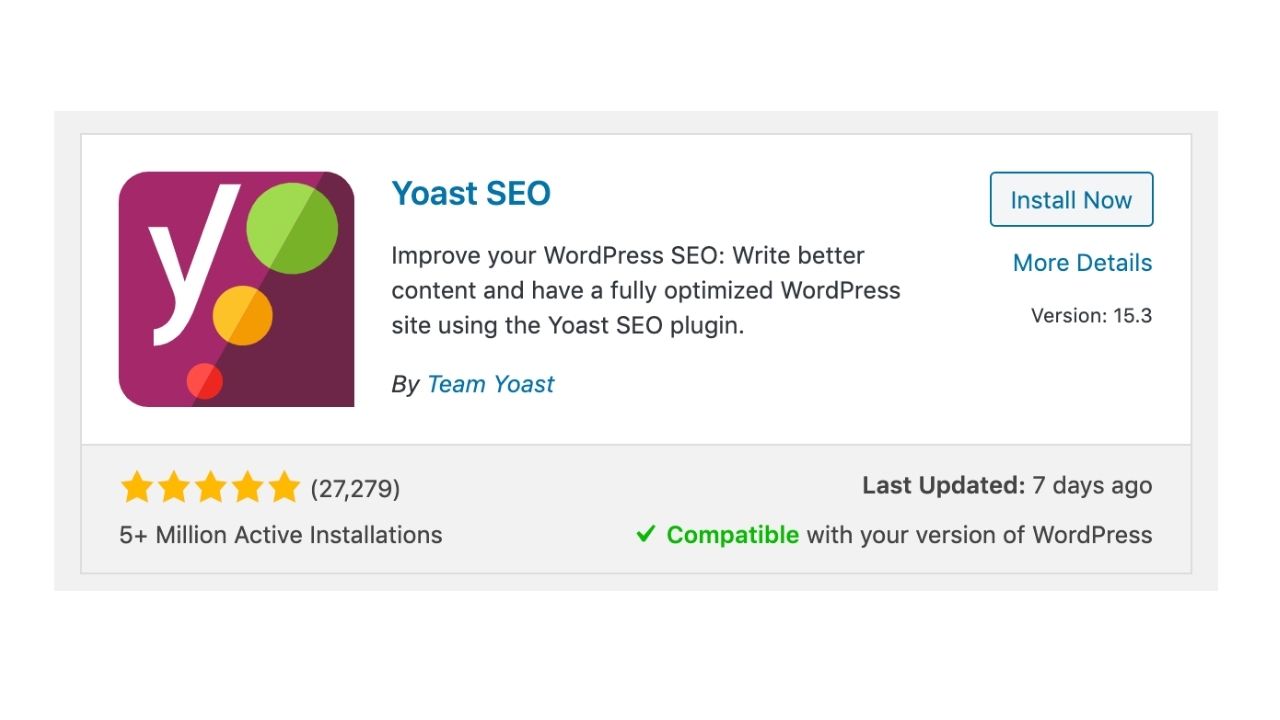Click the orange circle in the Yoast logo
The height and width of the screenshot is (720, 1280).
click(x=243, y=316)
